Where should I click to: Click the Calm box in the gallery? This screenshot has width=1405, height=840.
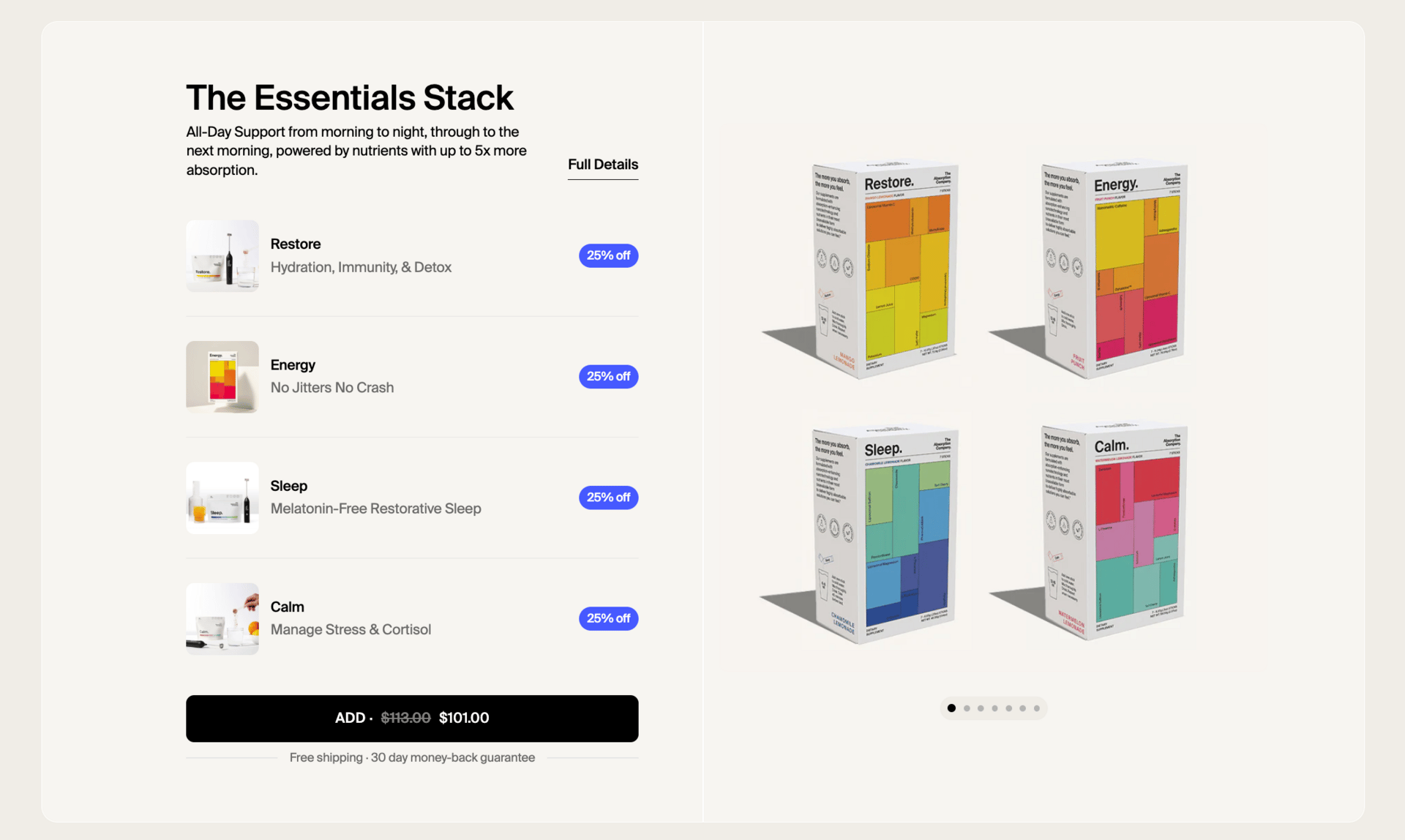(1114, 533)
